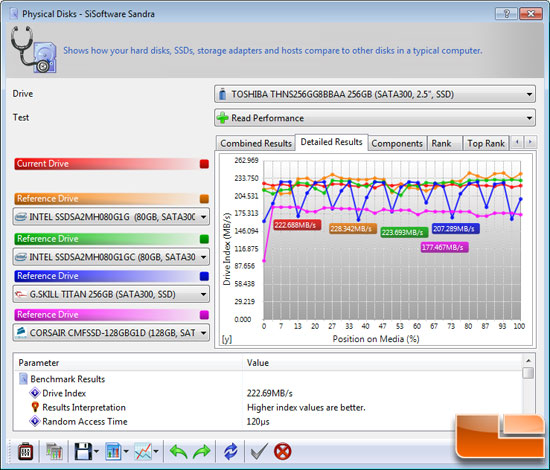Open the CORSAIR CMFSSD-128GBG1D reference dropdown
Screen dimensions: 550x470
(x=111, y=333)
